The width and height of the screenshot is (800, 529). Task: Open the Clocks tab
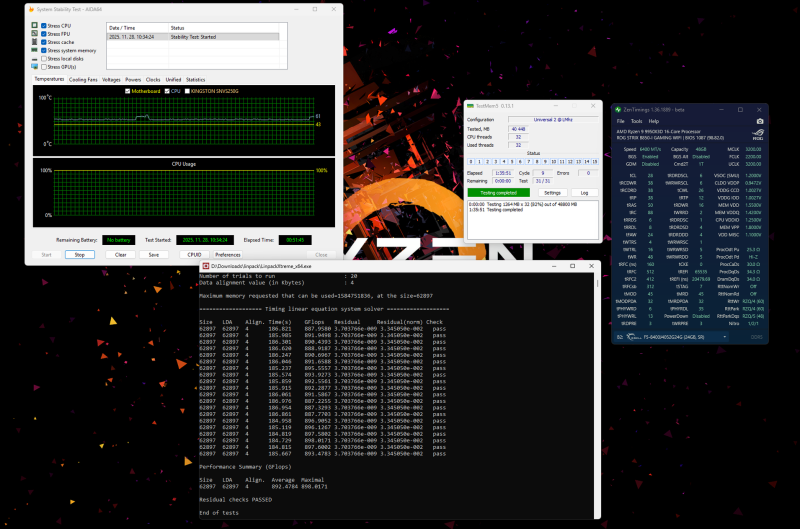[153, 80]
